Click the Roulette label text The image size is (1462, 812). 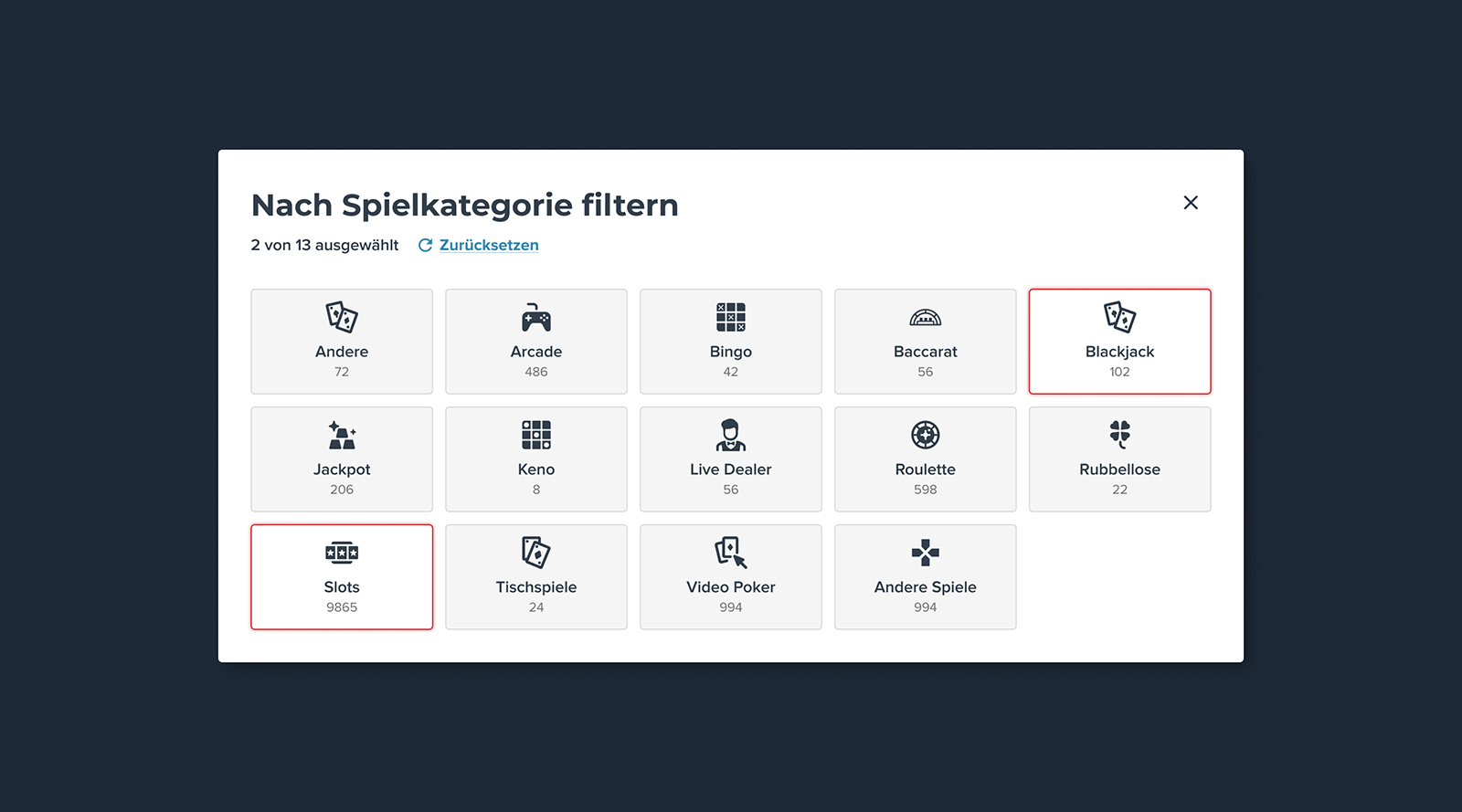[925, 469]
